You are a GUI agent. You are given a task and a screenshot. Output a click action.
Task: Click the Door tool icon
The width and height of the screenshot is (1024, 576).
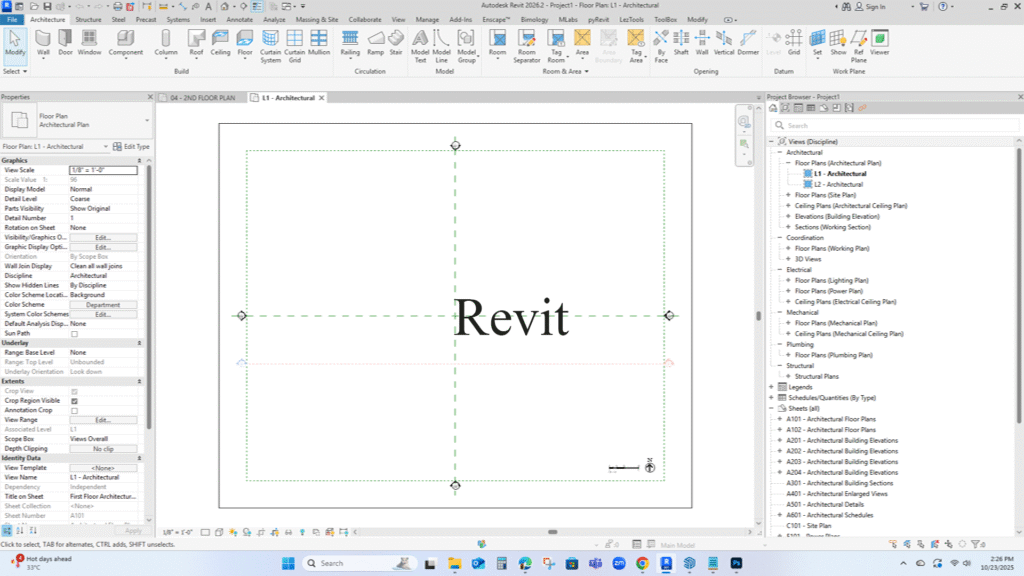click(x=65, y=42)
